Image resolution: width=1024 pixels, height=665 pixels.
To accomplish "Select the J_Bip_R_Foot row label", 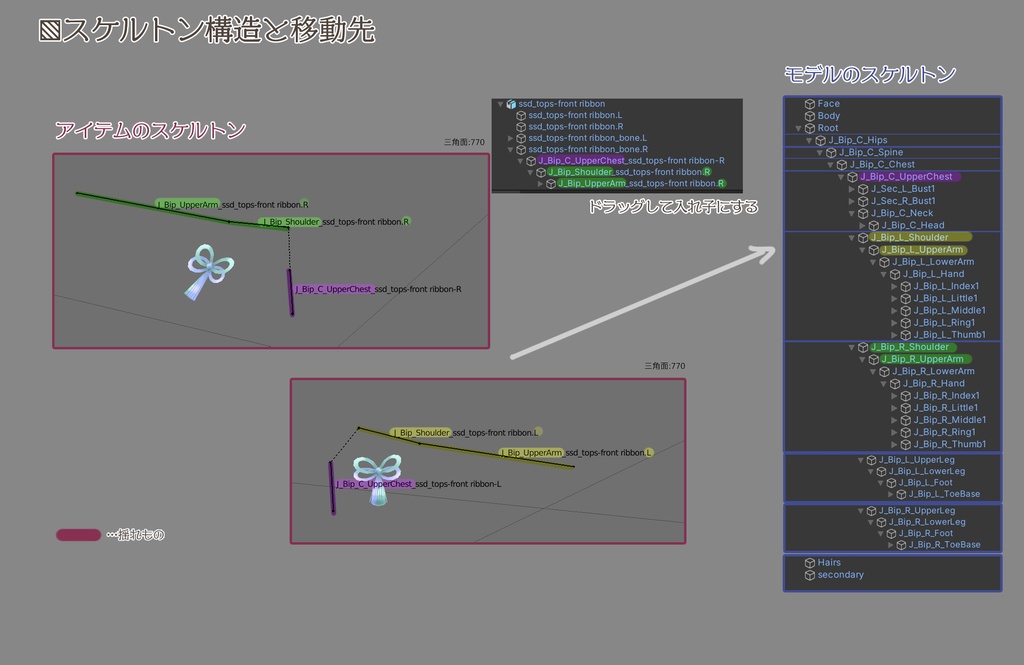I will 925,533.
